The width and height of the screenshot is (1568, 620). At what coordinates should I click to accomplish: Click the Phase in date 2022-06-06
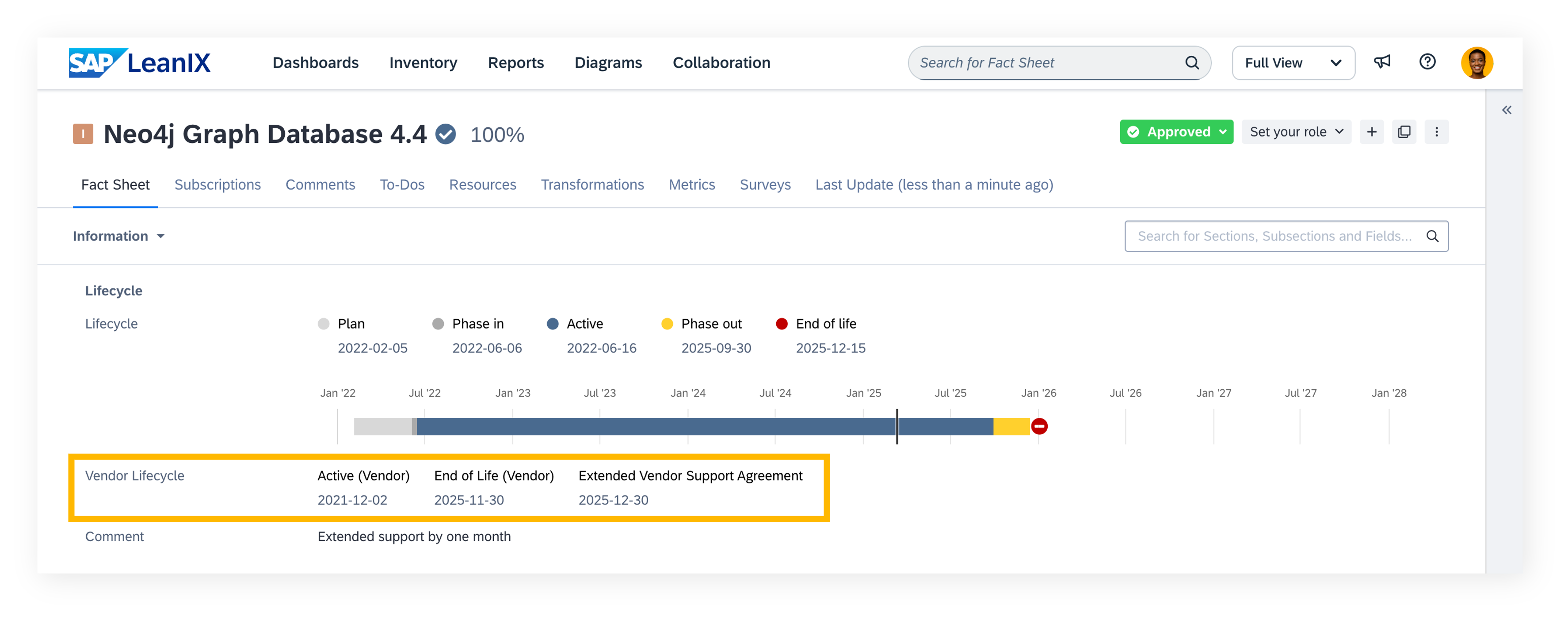point(487,348)
